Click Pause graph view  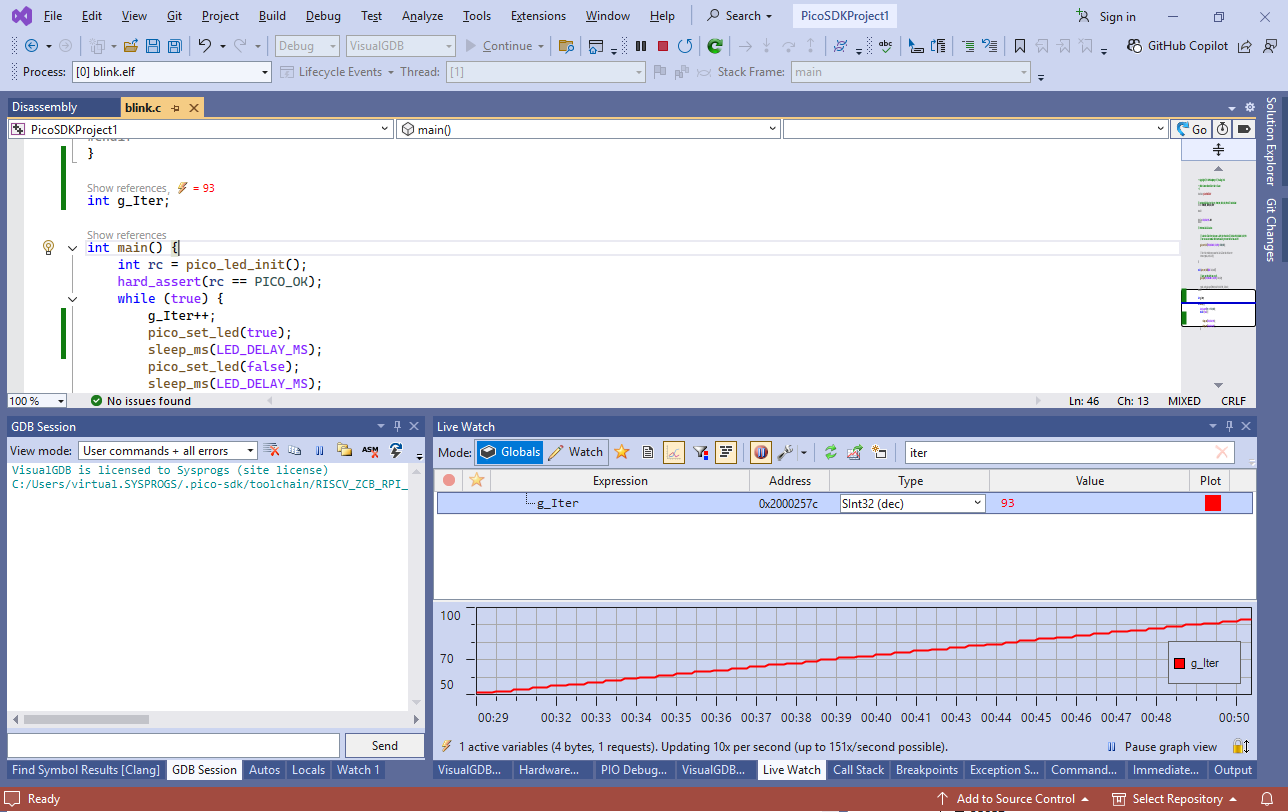1172,747
